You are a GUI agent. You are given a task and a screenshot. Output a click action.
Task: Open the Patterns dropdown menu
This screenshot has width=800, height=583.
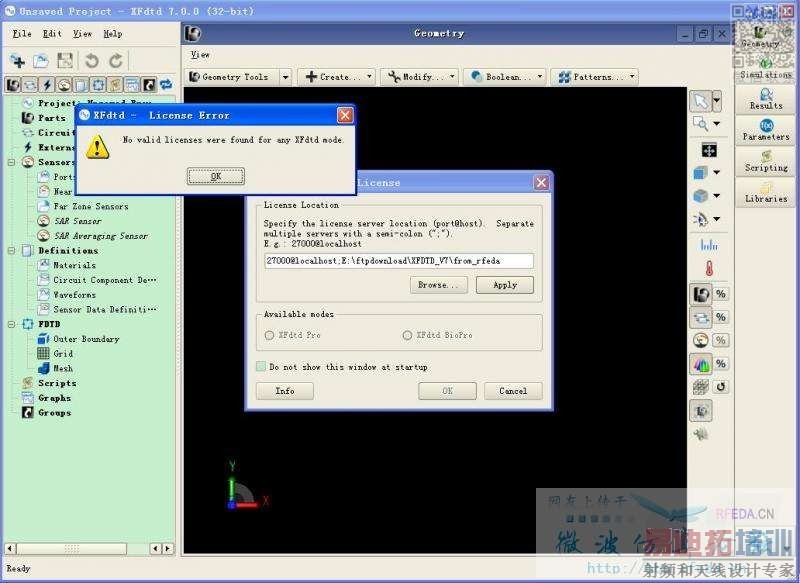tap(594, 77)
